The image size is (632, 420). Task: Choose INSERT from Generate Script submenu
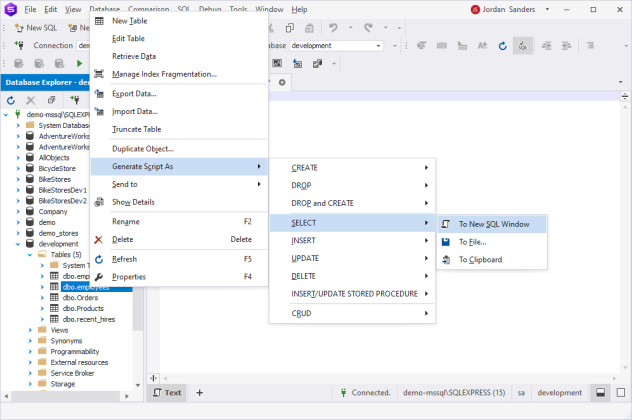304,241
